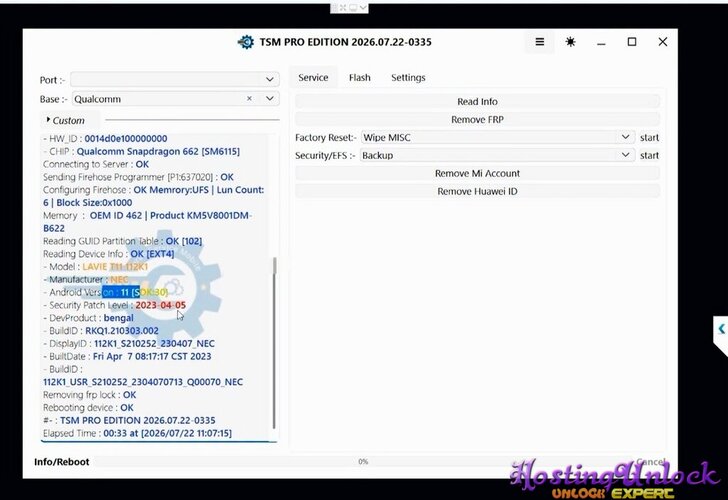Click Removing frp lock OK line
Image resolution: width=728 pixels, height=500 pixels.
[x=90, y=395]
